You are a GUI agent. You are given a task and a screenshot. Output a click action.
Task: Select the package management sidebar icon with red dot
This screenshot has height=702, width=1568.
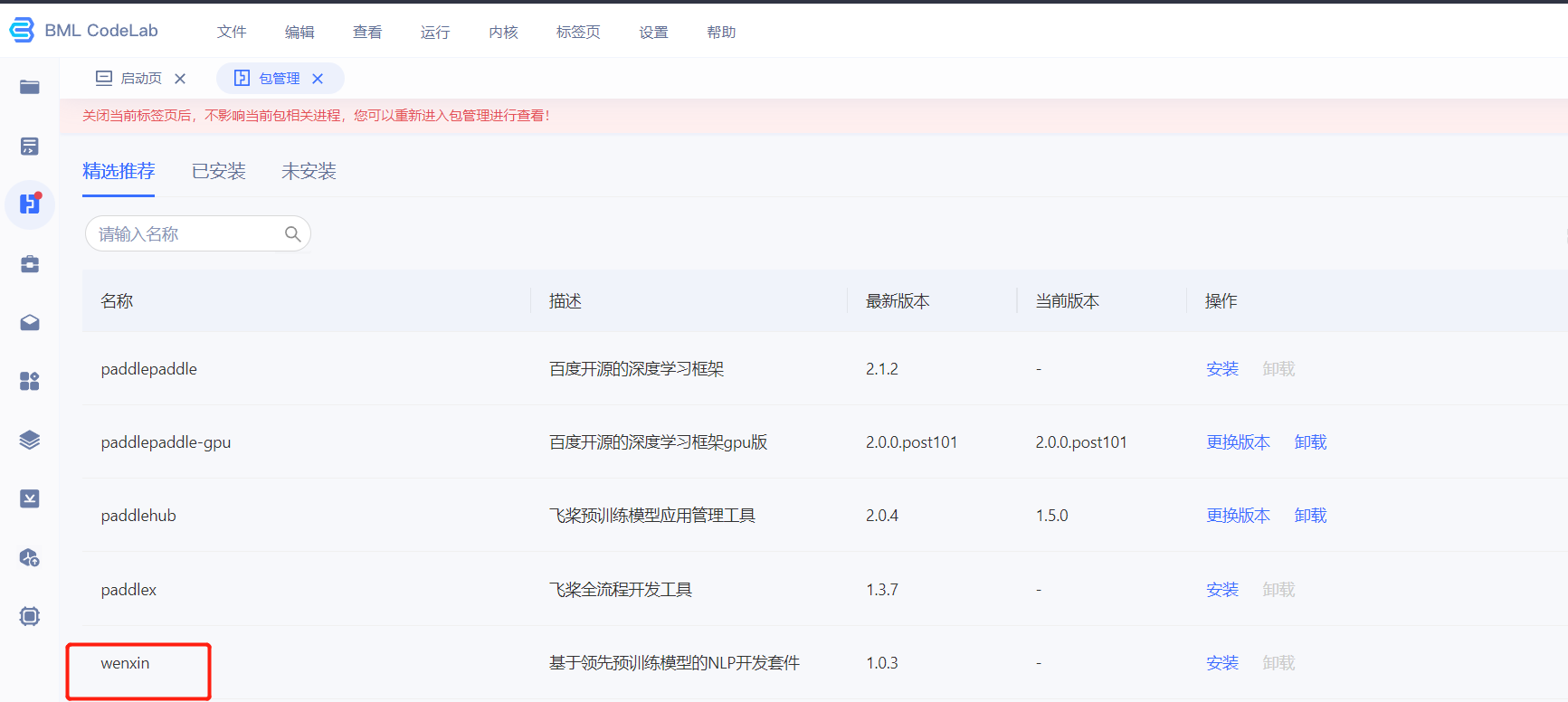pos(30,204)
